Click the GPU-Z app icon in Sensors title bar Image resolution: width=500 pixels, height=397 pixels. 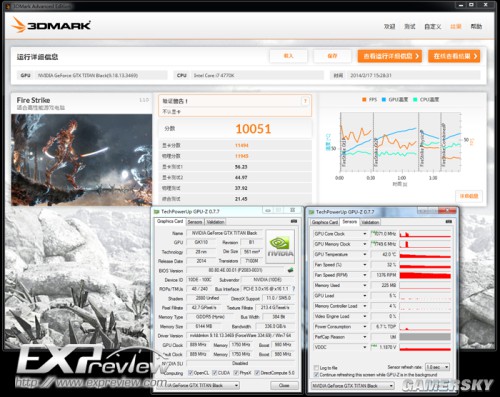point(311,212)
